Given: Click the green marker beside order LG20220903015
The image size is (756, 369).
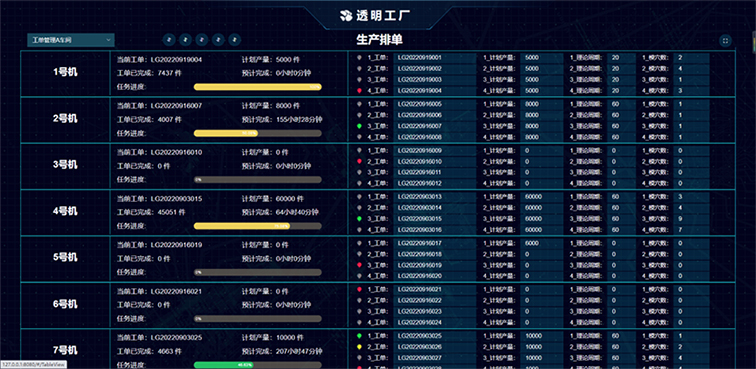Looking at the screenshot, I should coord(359,219).
